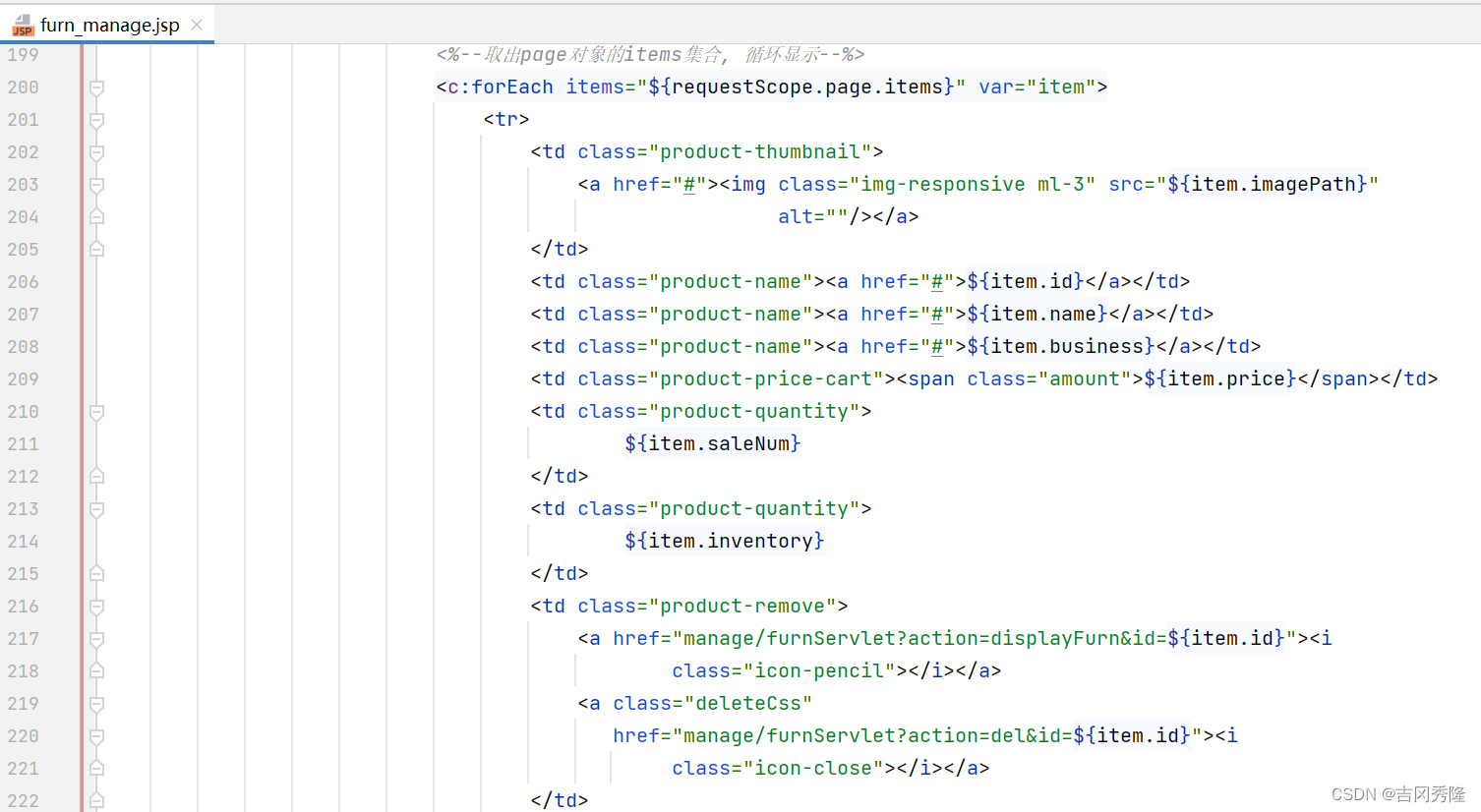Click fold end marker at line 222
1481x812 pixels.
96,801
